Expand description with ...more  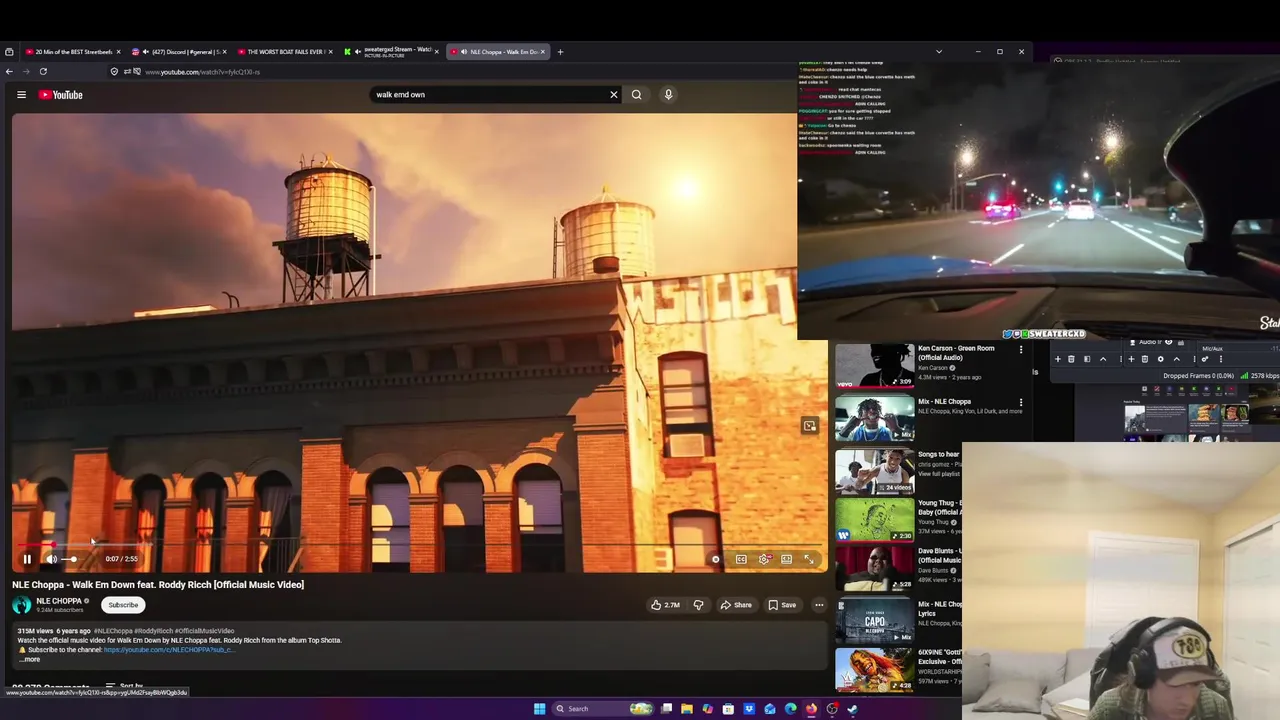[x=30, y=659]
